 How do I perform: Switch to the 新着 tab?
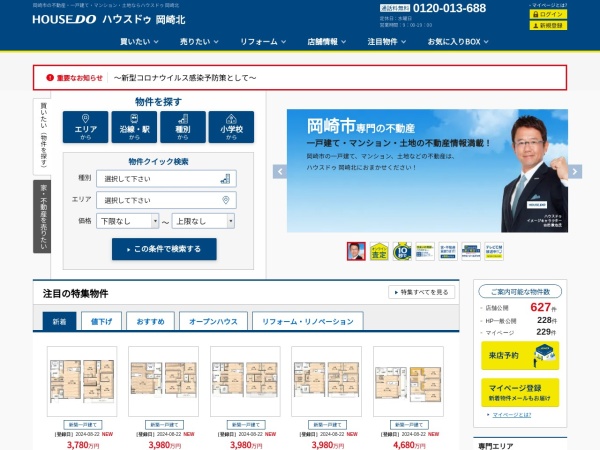tap(59, 321)
